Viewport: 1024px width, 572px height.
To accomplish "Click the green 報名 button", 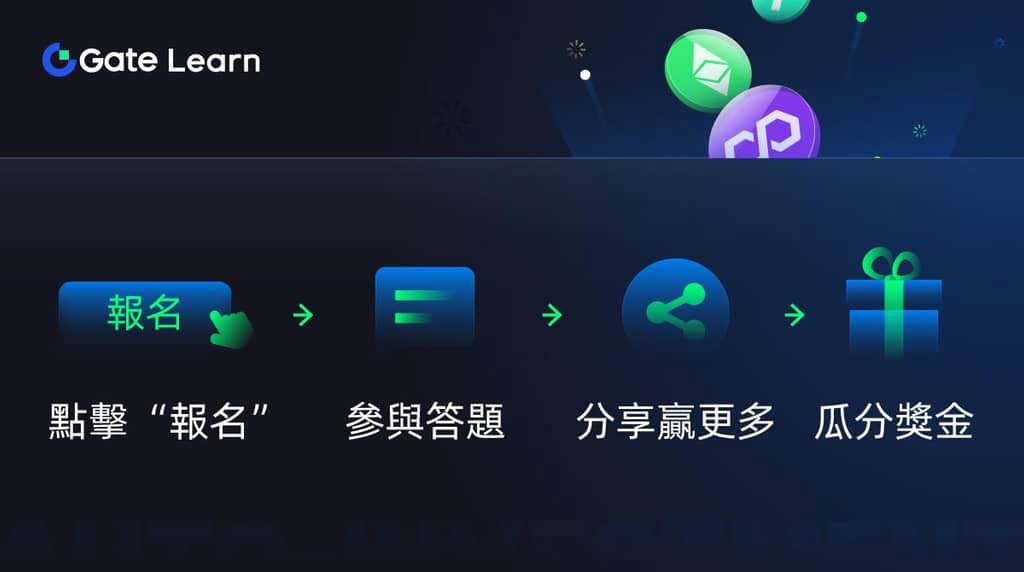I will click(145, 311).
